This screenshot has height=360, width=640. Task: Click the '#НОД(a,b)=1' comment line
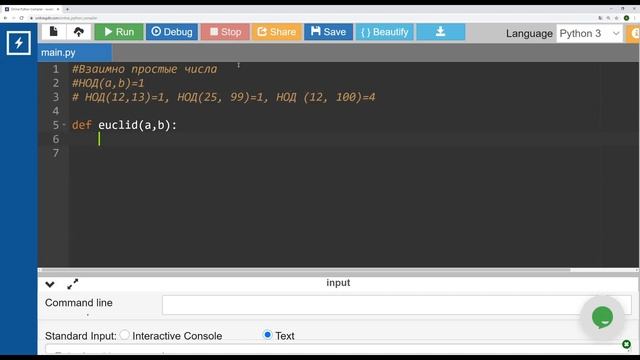point(108,83)
